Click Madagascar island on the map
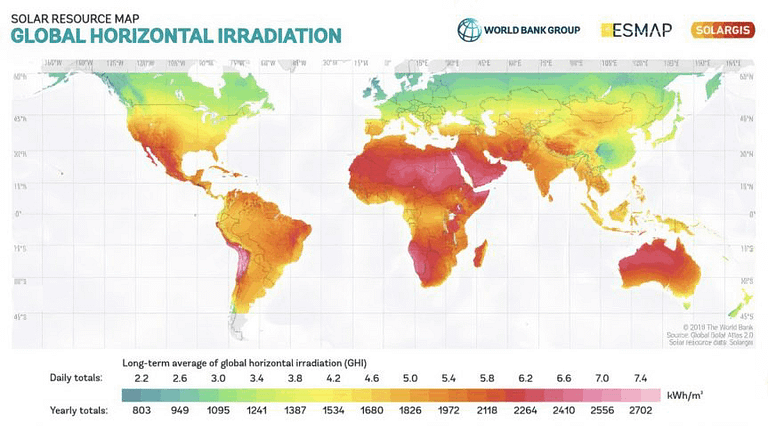The width and height of the screenshot is (768, 433). click(x=479, y=253)
